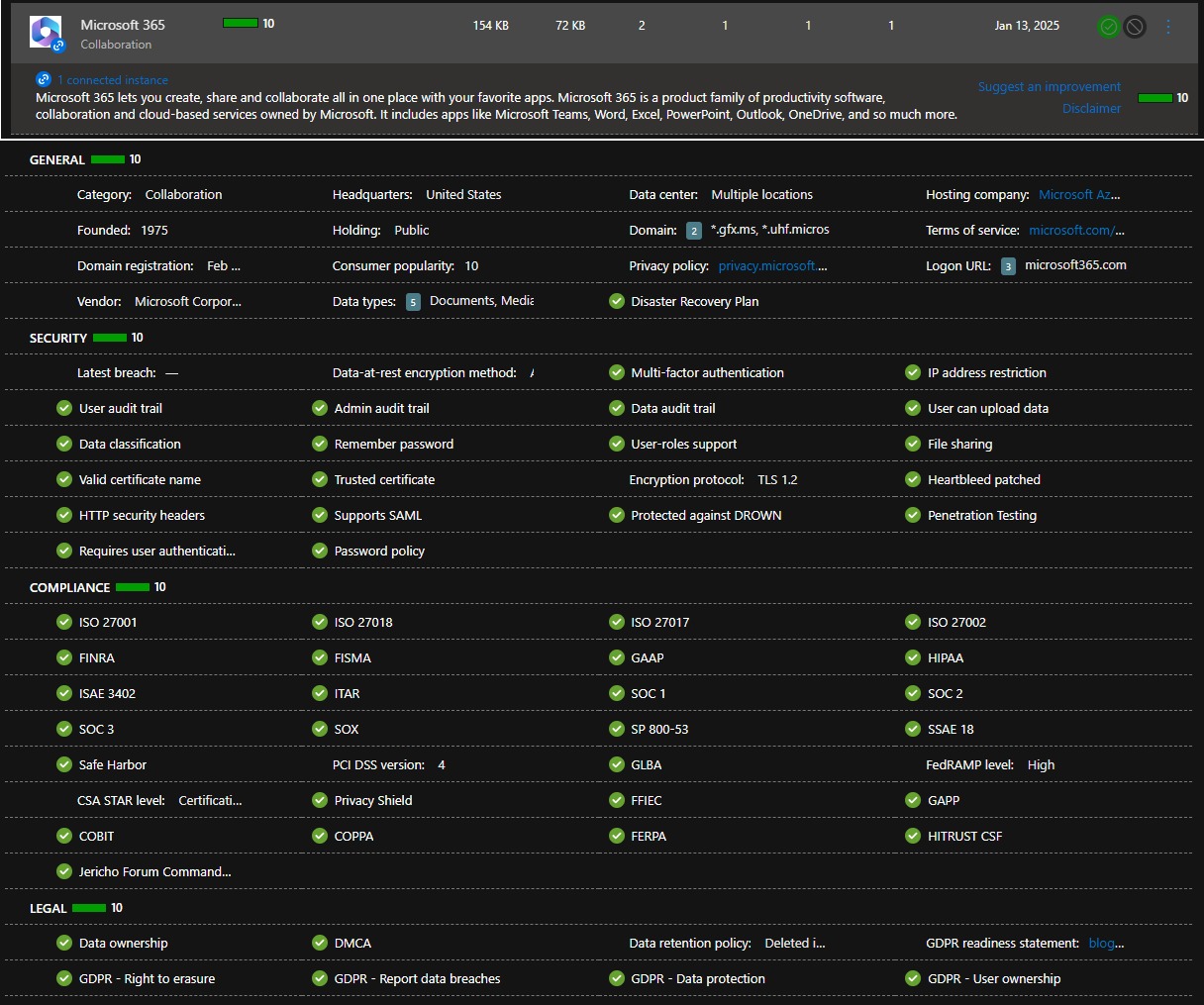Open the privacy.microsoft privacy policy link
Image resolution: width=1204 pixels, height=1005 pixels.
pyautogui.click(x=772, y=265)
